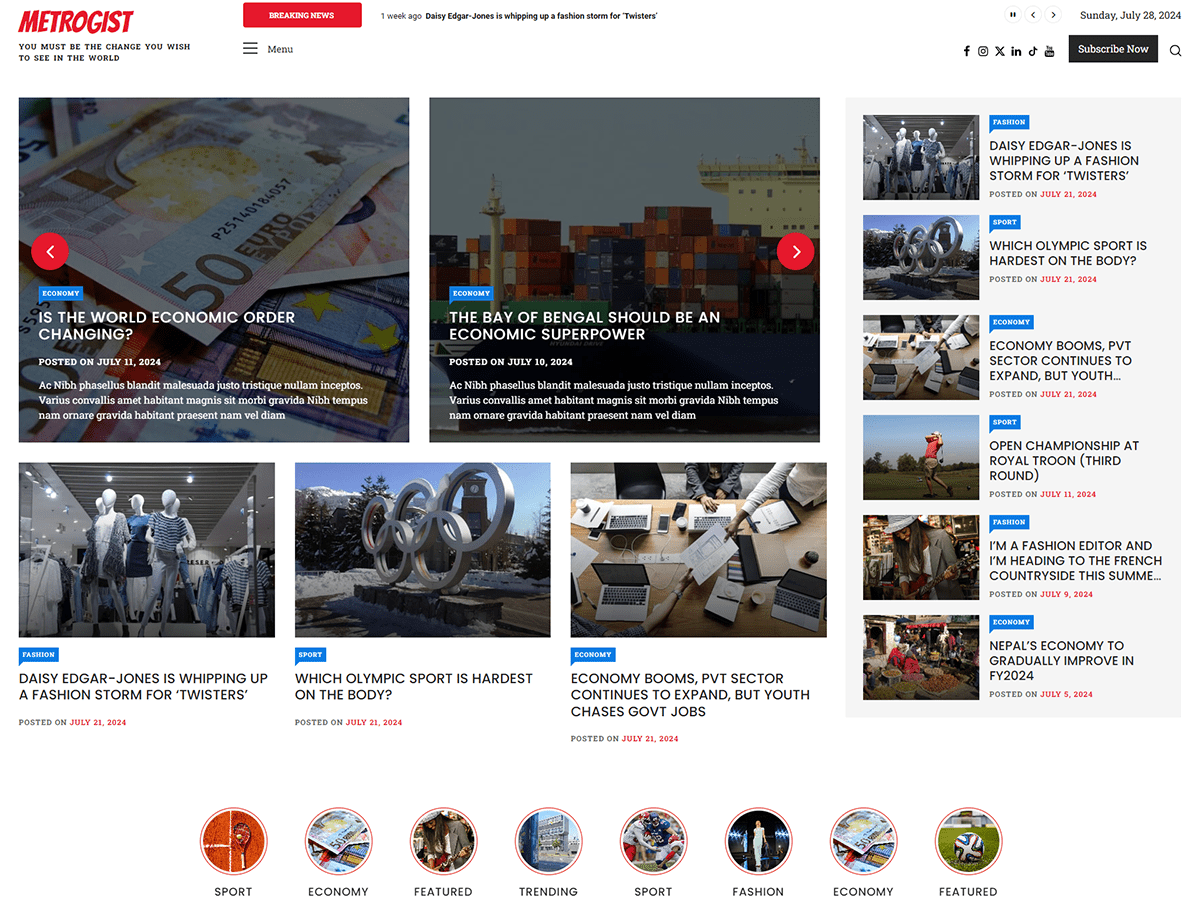Go back a slide with red left arrow
This screenshot has width=1200, height=900.
50,251
